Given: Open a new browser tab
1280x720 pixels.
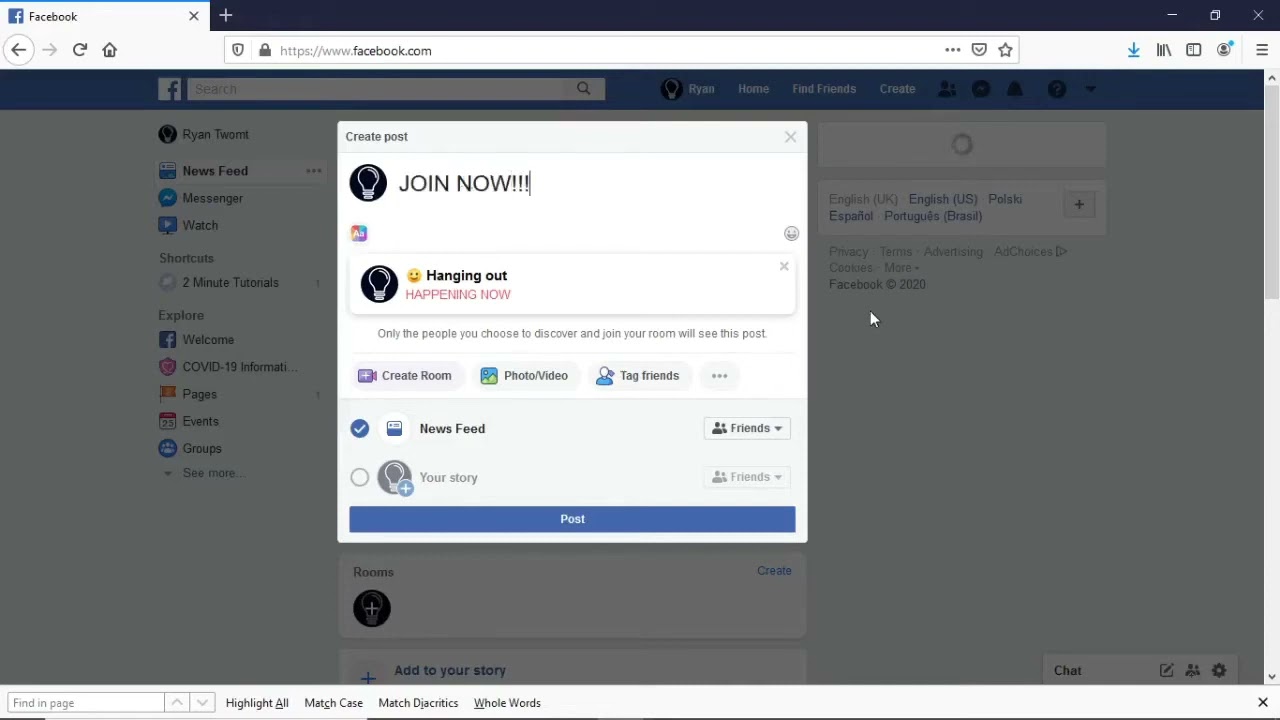Looking at the screenshot, I should [x=226, y=16].
